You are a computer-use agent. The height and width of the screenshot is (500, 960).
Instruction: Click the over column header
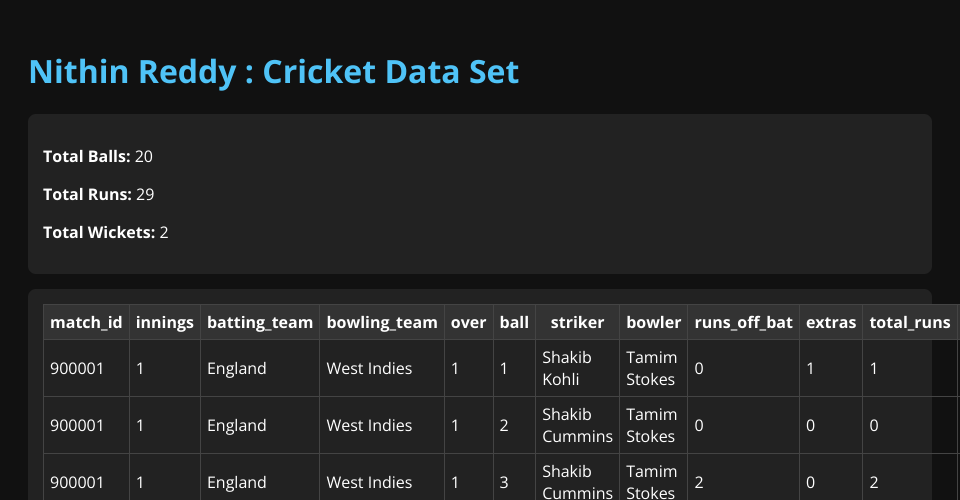[468, 322]
